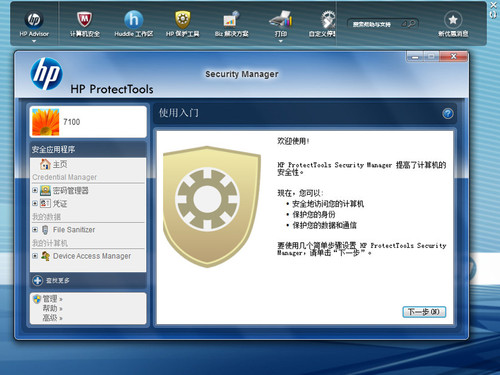Image resolution: width=500 pixels, height=375 pixels.
Task: Click the Credential Manager section label
Action: point(65,177)
